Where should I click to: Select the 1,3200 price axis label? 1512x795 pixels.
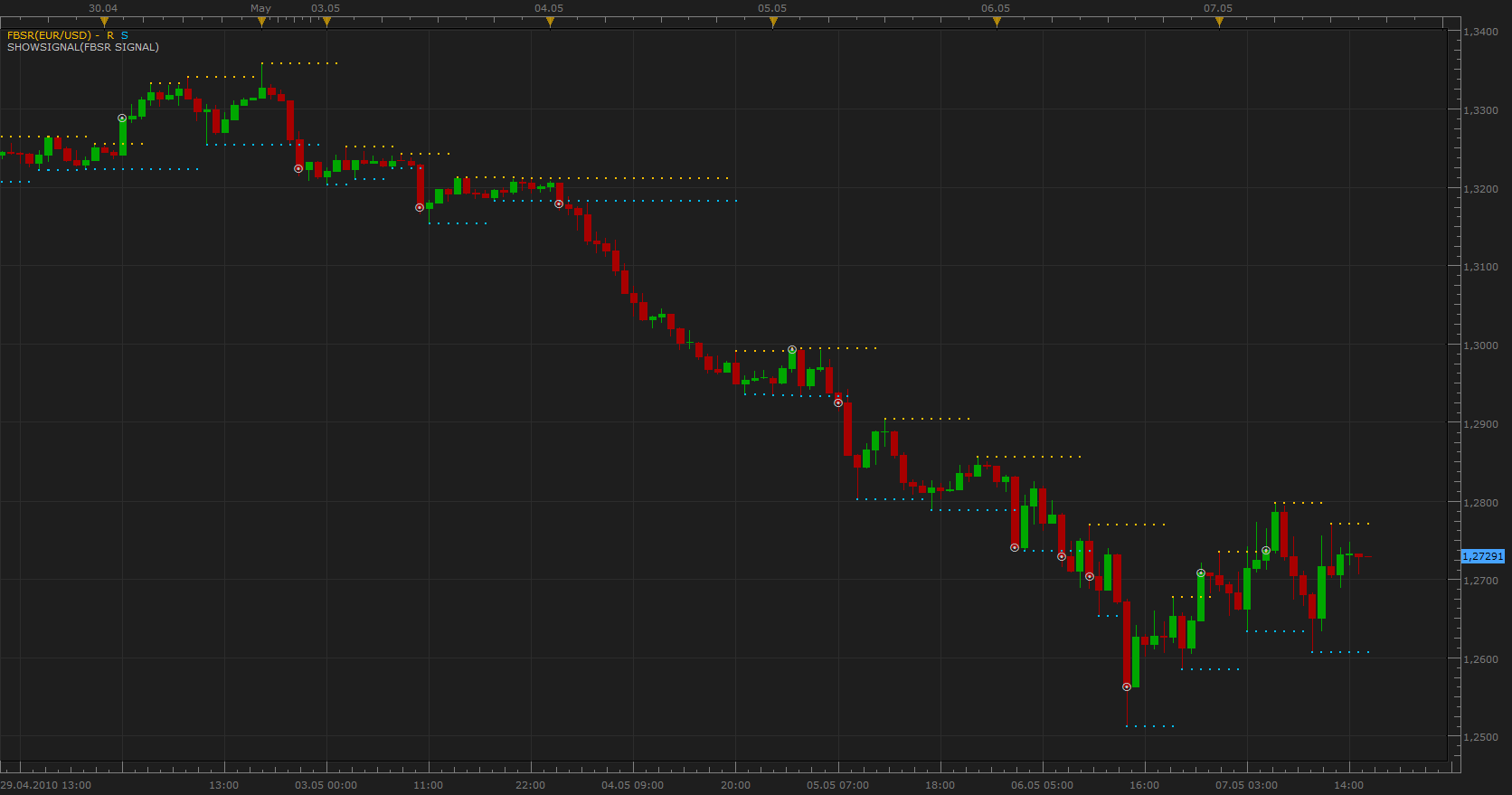(x=1481, y=189)
